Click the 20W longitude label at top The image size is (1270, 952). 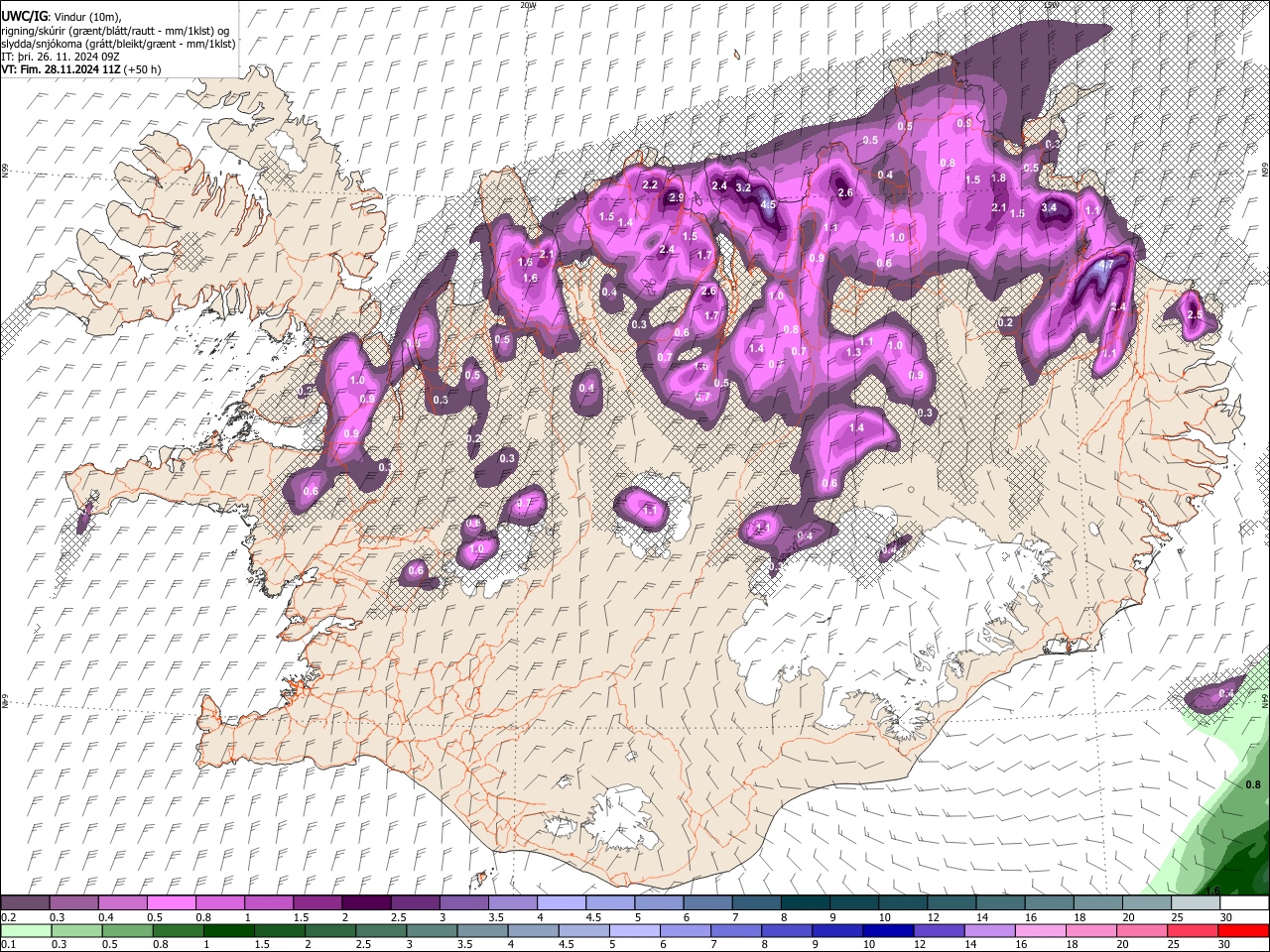point(527,5)
